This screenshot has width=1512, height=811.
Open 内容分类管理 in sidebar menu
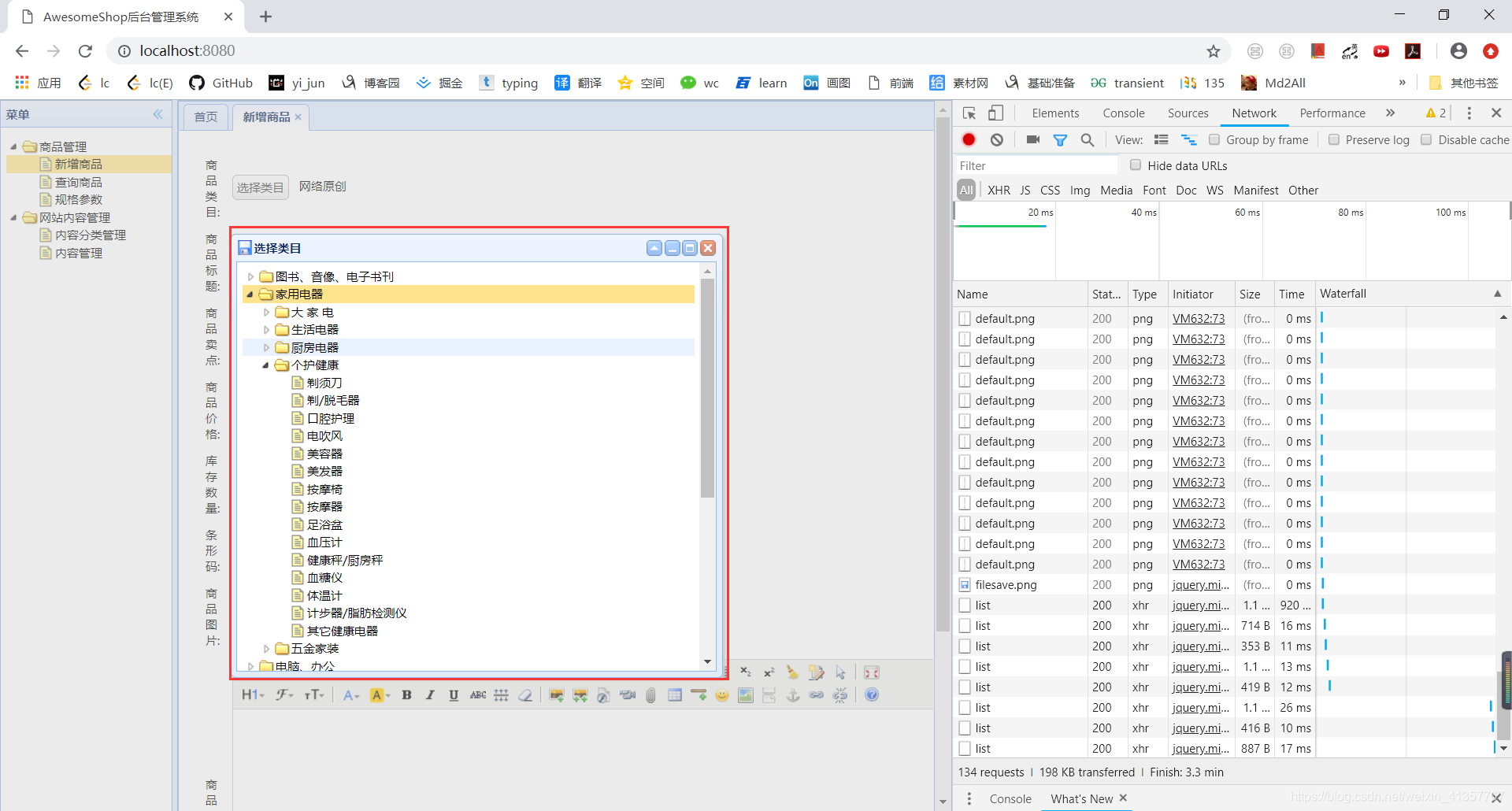[91, 235]
